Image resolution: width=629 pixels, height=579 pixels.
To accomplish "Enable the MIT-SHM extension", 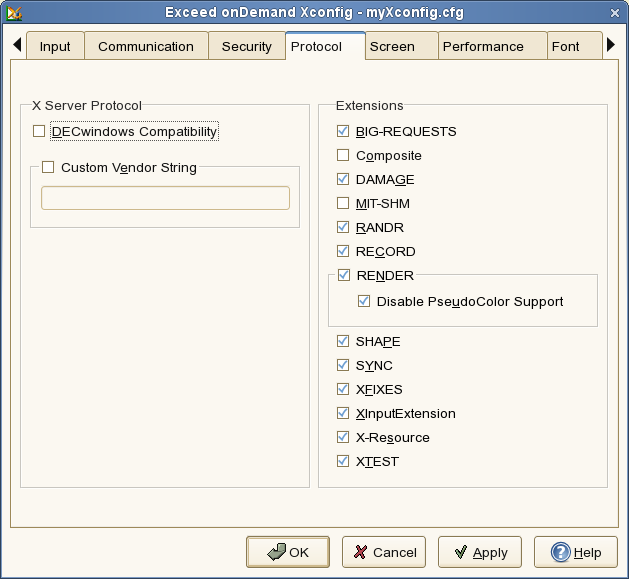I will pos(343,204).
